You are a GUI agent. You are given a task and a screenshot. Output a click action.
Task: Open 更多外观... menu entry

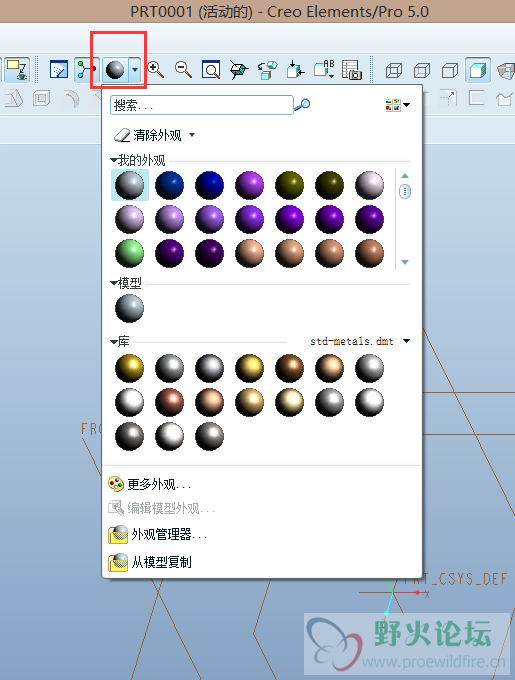click(x=149, y=484)
